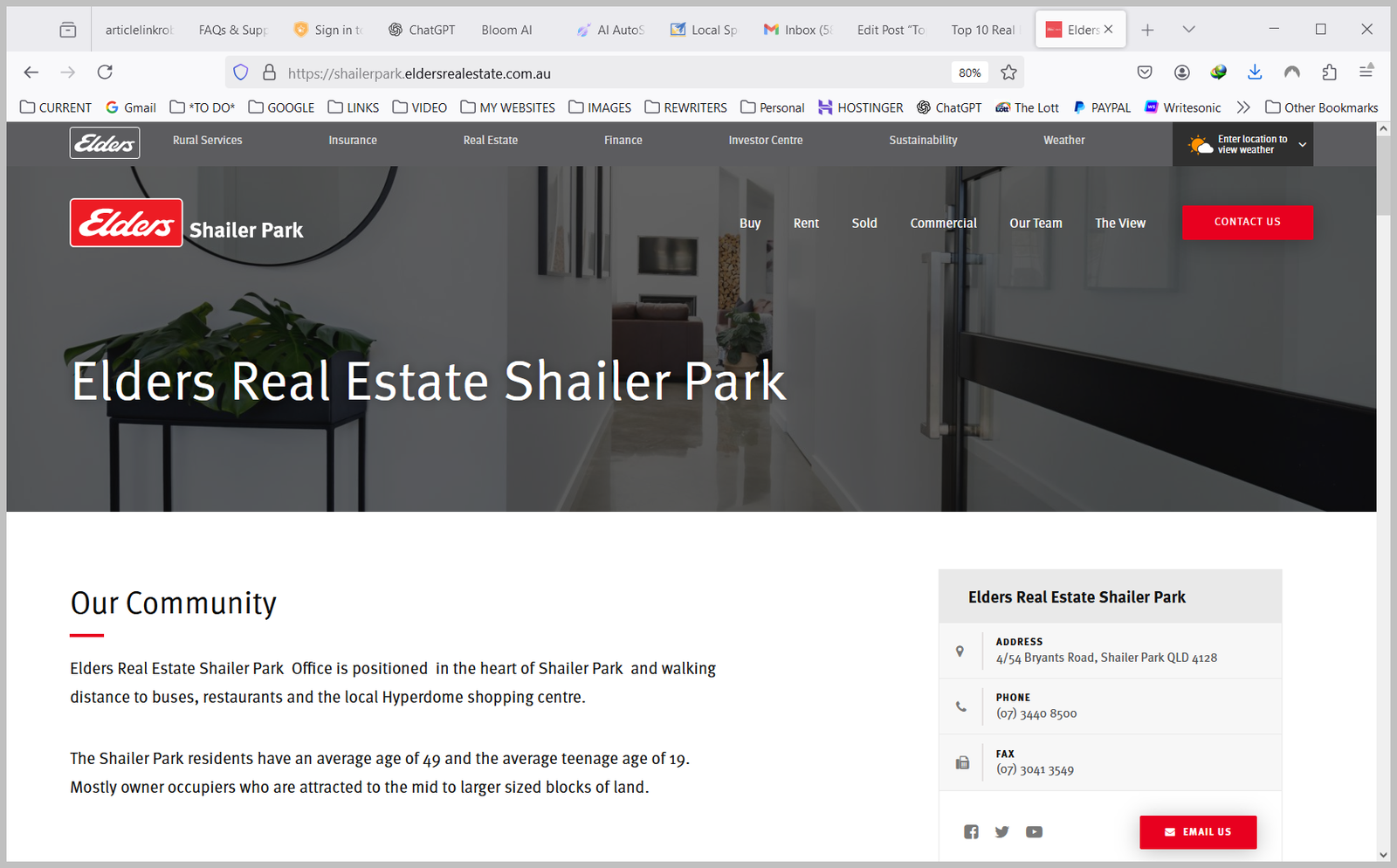Expand the weather location dropdown
1397x868 pixels.
coord(1302,144)
